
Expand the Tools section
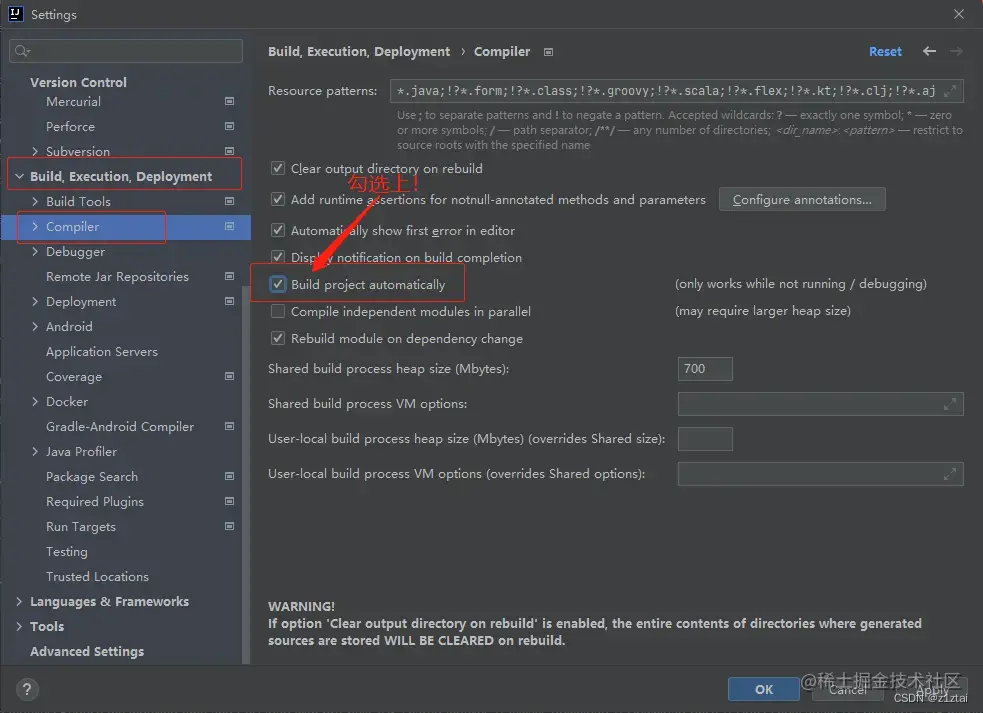19,626
